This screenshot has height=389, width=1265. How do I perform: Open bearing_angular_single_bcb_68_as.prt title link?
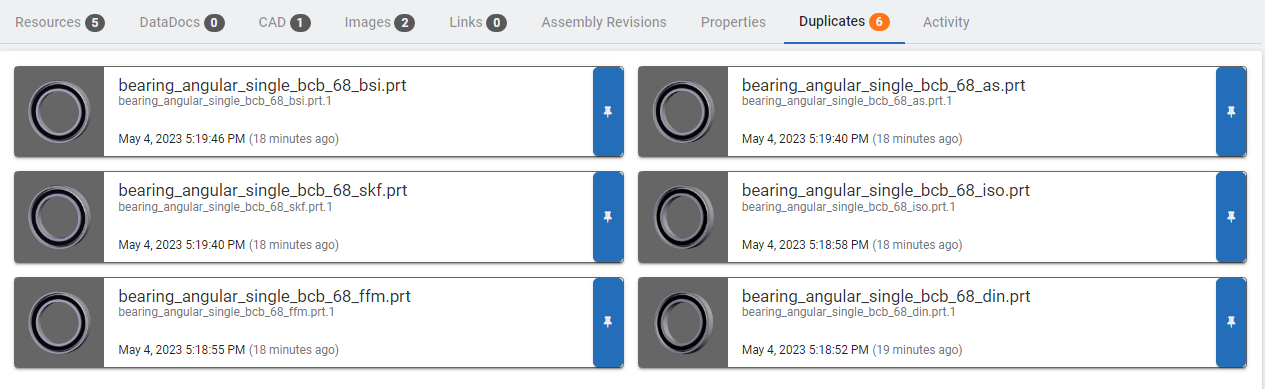(884, 85)
